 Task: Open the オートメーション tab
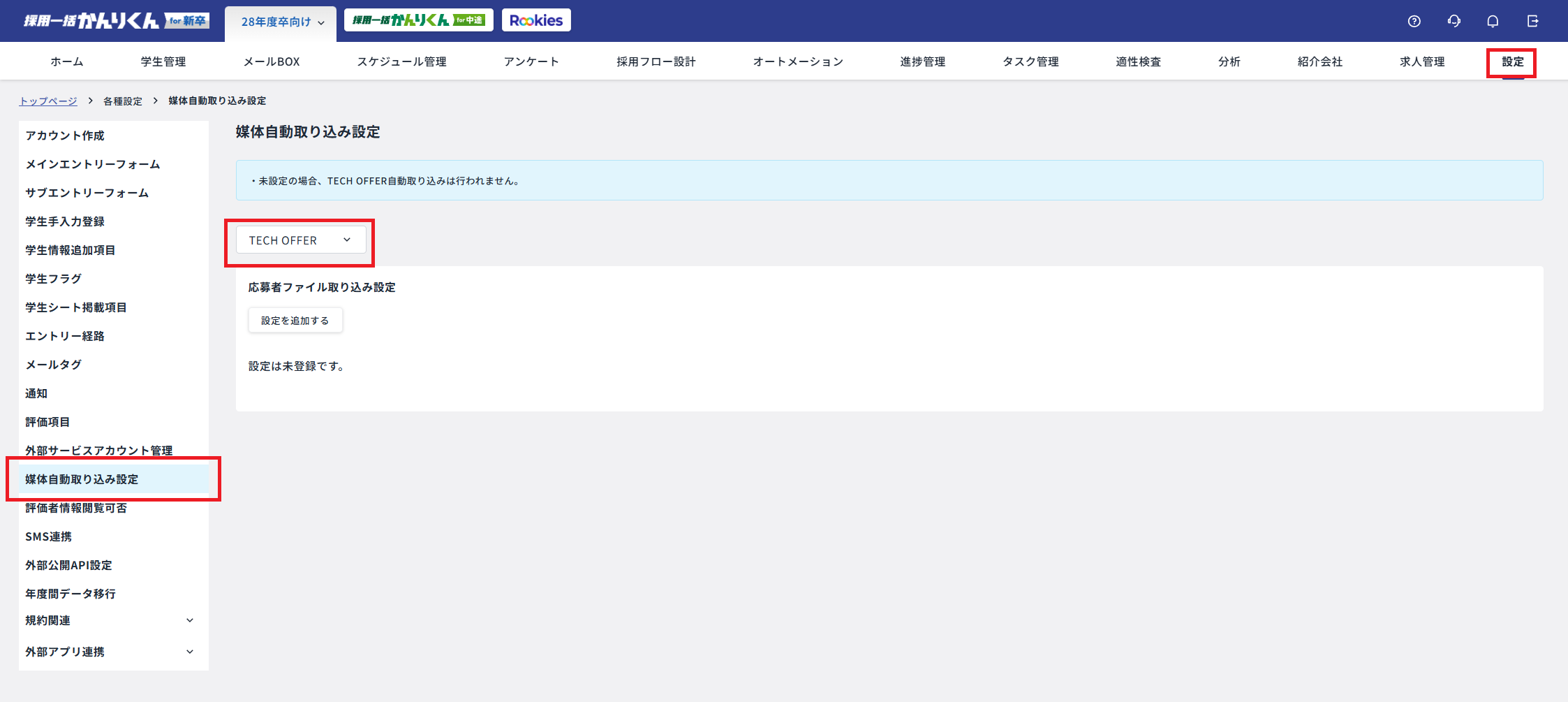point(797,61)
